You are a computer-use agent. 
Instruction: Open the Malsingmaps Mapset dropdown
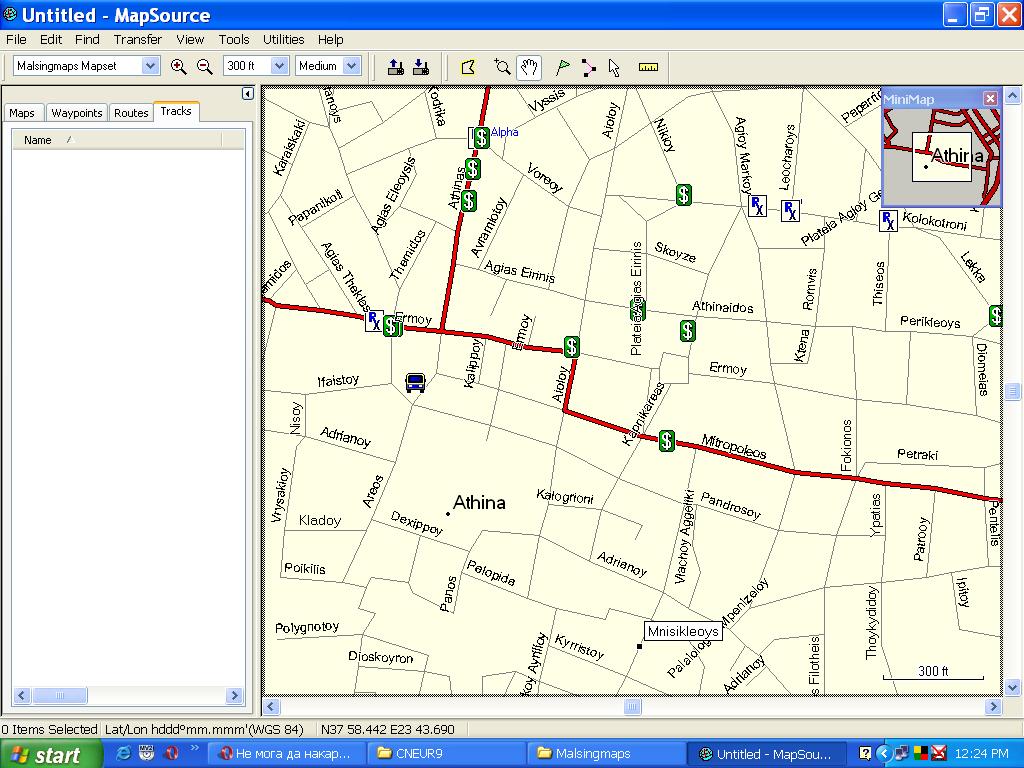click(x=150, y=66)
